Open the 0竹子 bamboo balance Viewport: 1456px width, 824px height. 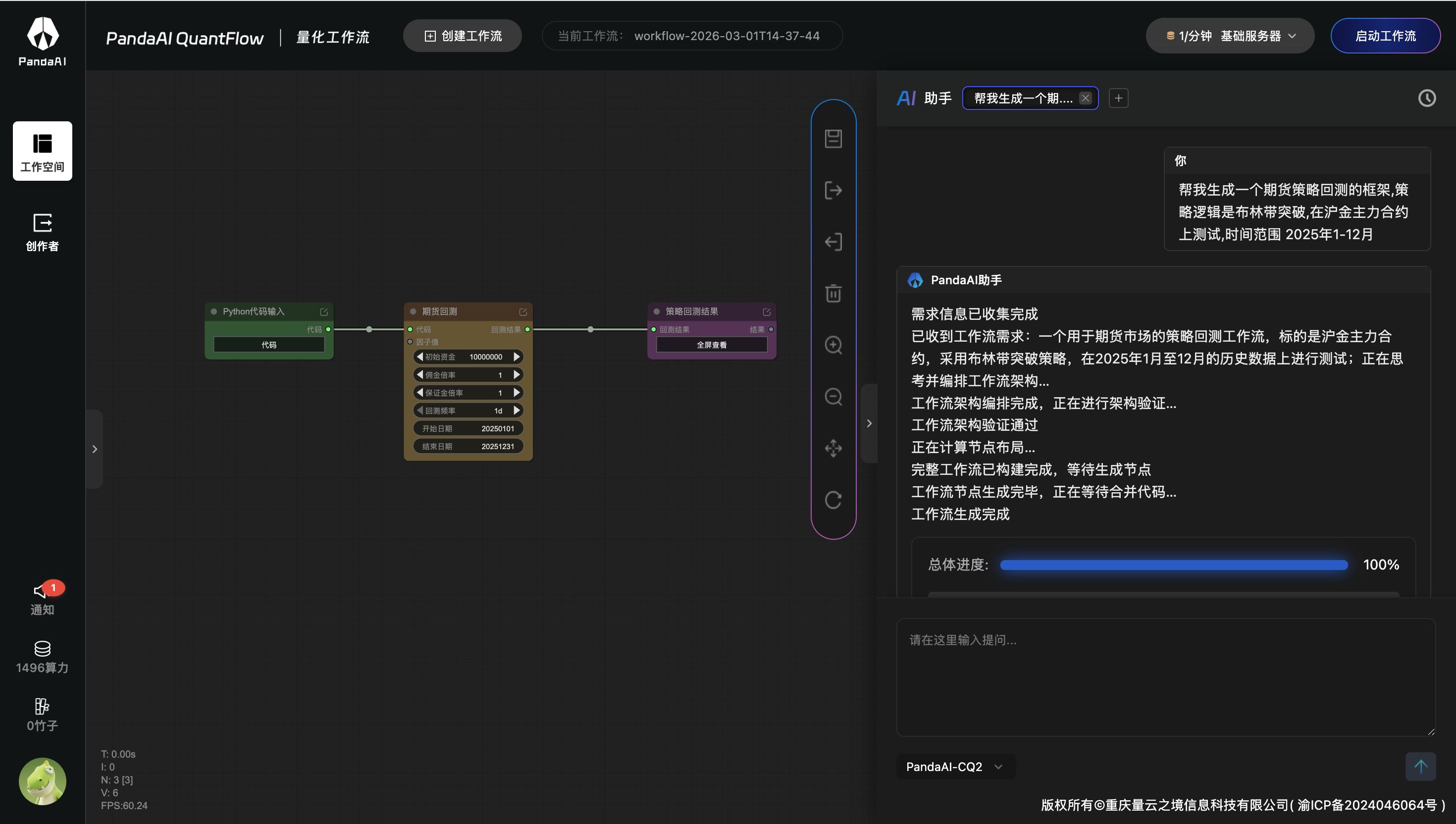[x=43, y=716]
